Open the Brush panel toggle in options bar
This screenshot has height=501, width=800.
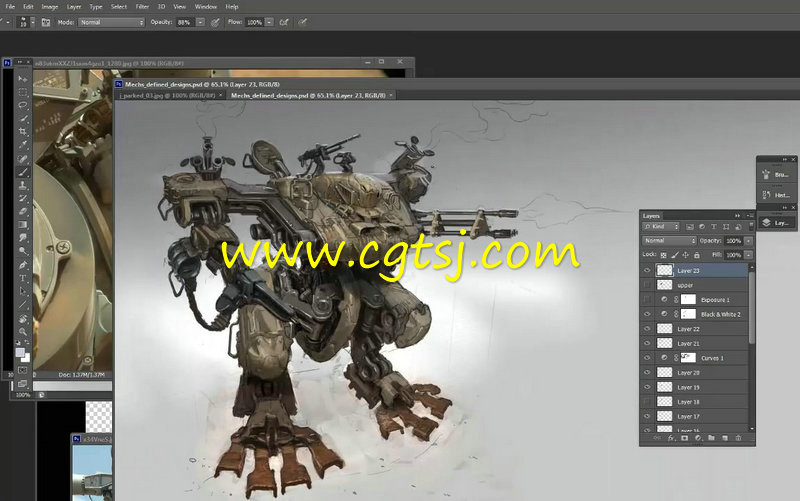tap(46, 22)
